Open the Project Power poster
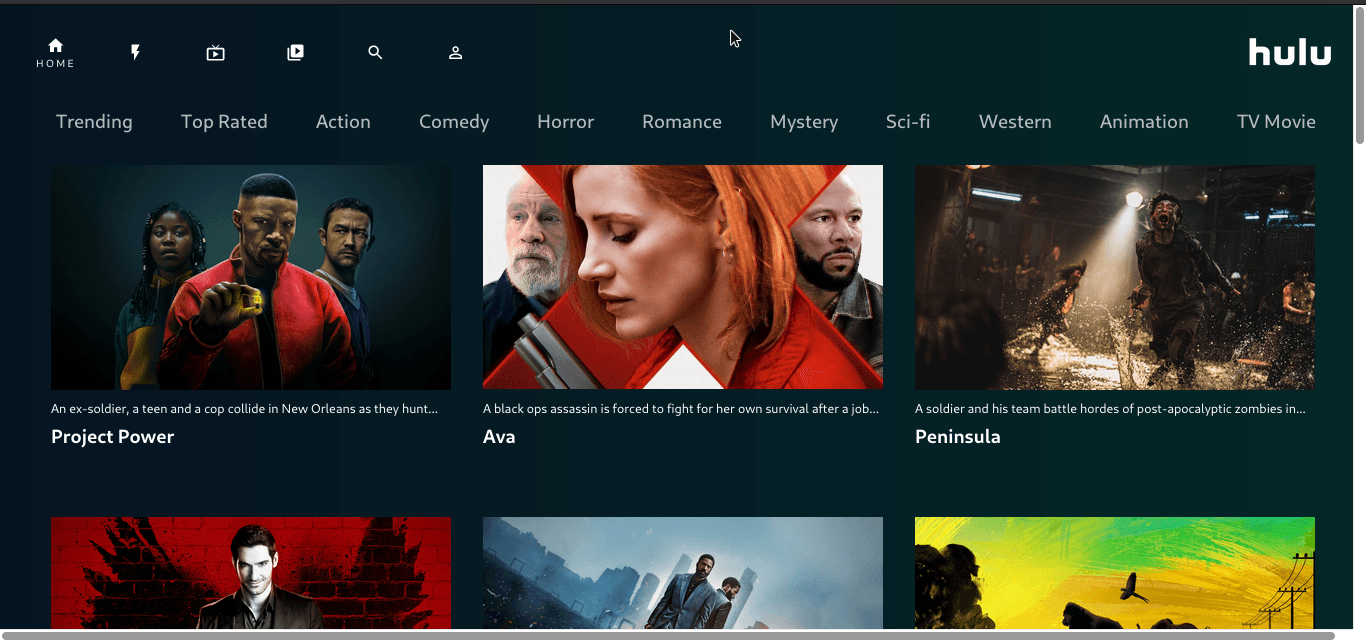Image resolution: width=1366 pixels, height=642 pixels. coord(251,277)
